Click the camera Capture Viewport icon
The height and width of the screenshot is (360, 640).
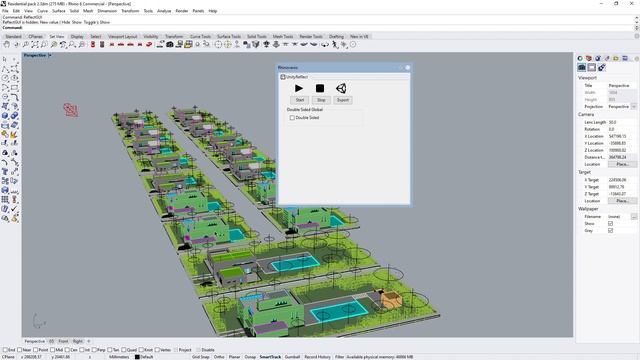[170, 44]
